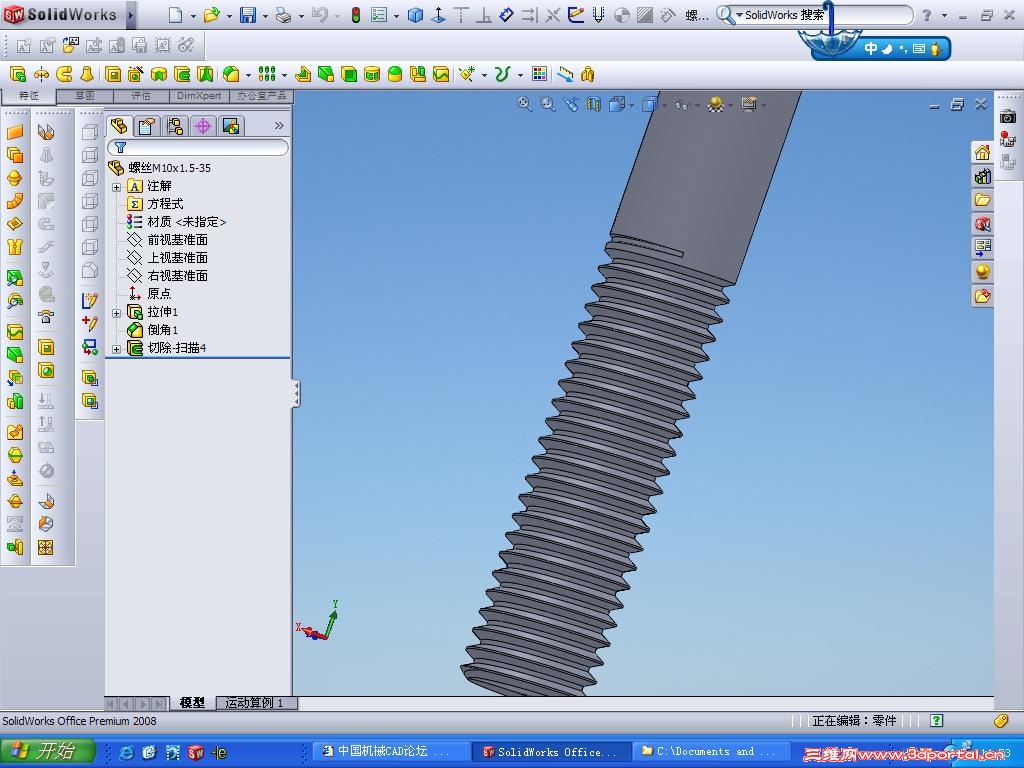Open the dropdown arrow next to Save

pyautogui.click(x=264, y=16)
